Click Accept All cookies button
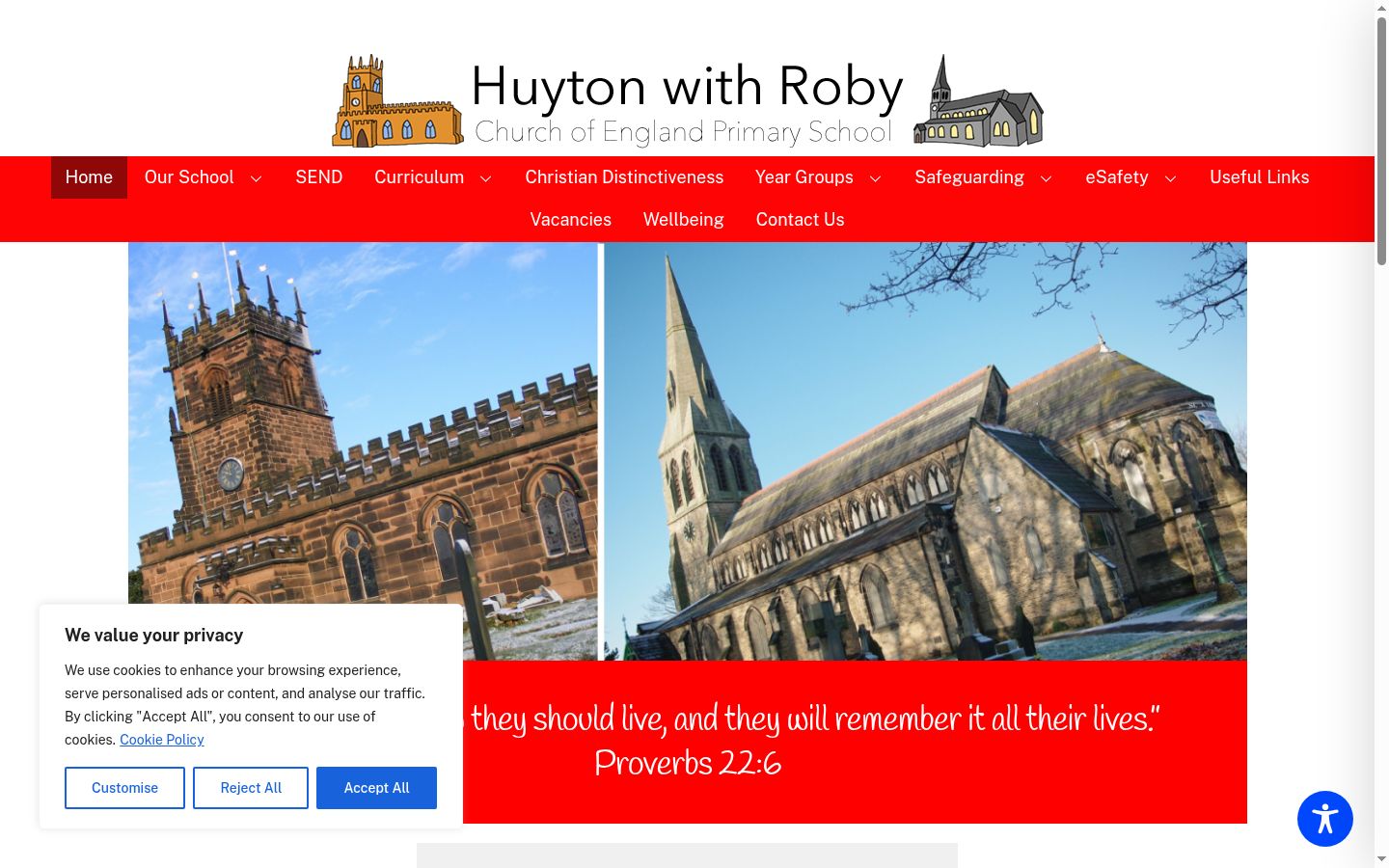The height and width of the screenshot is (868, 1389). point(376,788)
